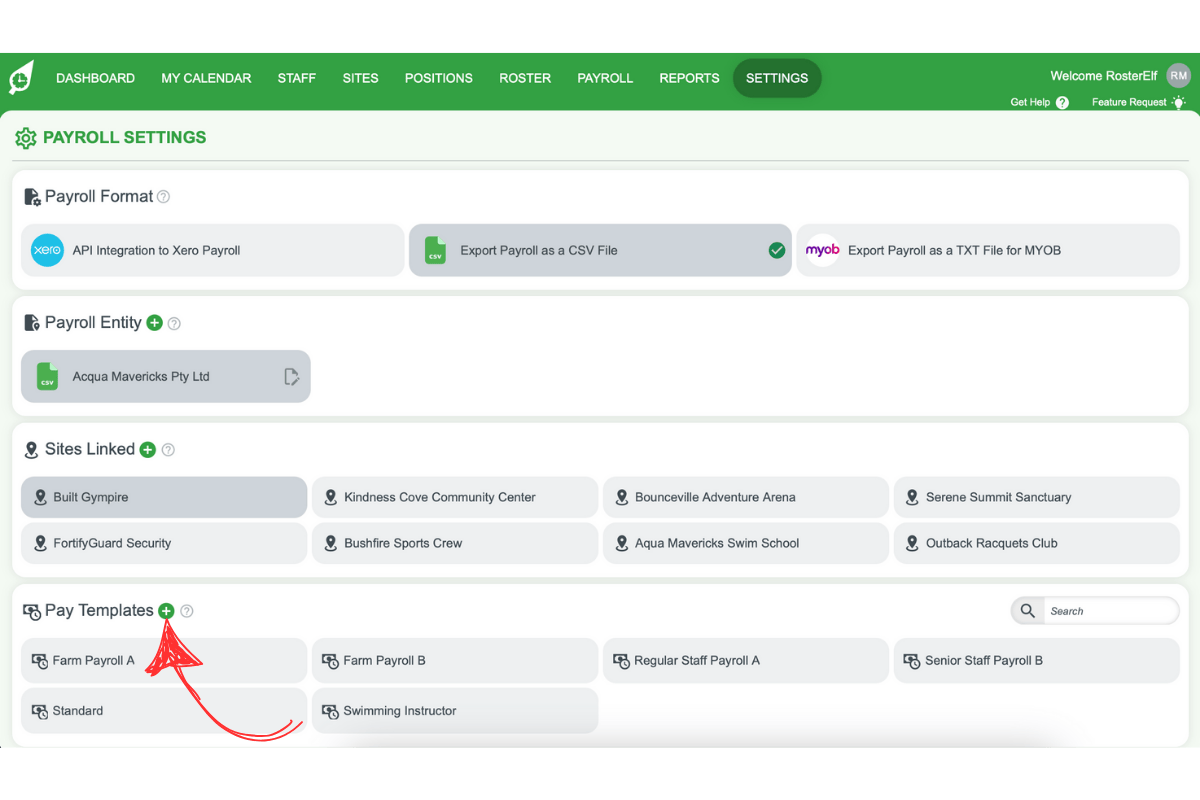This screenshot has width=1200, height=800.
Task: Select the Xero API integration icon
Action: [47, 250]
